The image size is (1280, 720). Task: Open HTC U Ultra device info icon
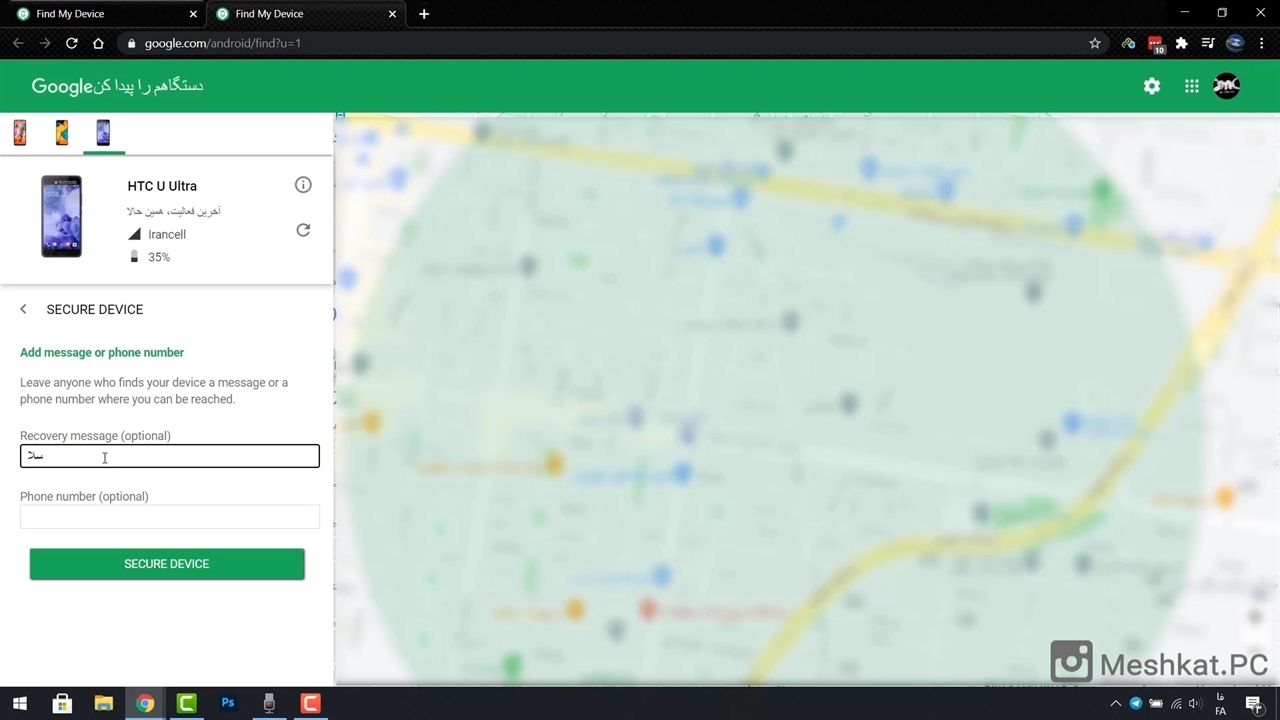303,185
